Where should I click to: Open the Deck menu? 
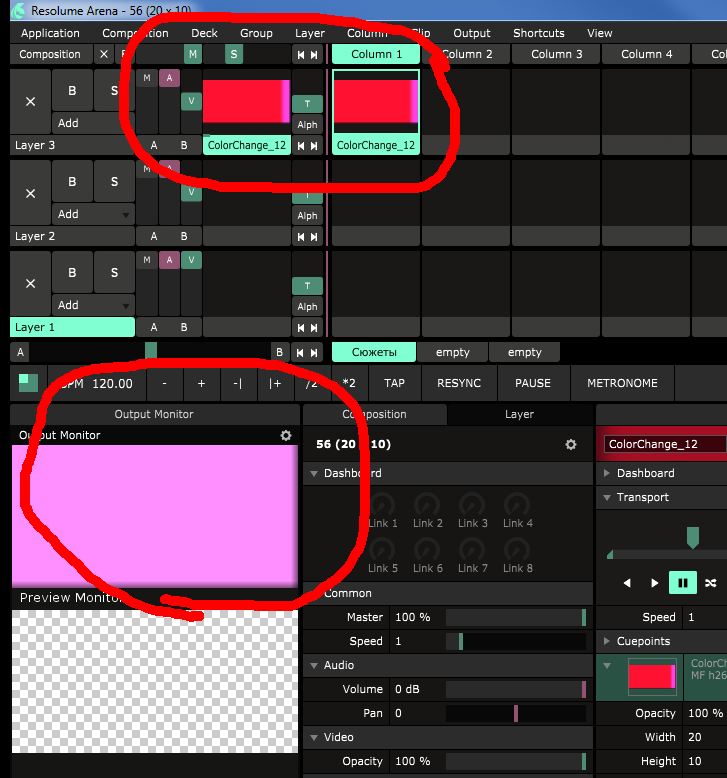204,33
